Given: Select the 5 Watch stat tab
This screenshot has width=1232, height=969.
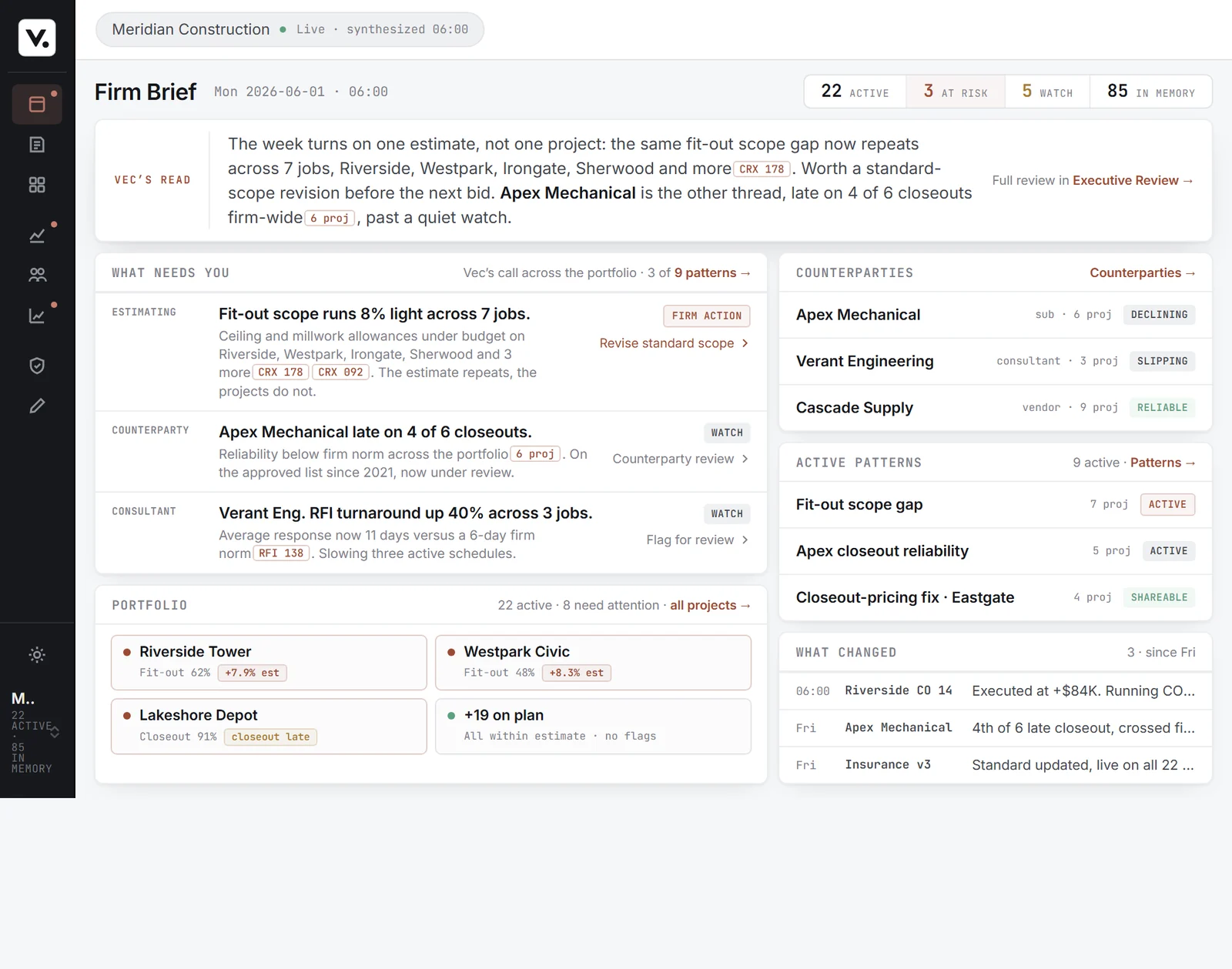Looking at the screenshot, I should coord(1047,92).
